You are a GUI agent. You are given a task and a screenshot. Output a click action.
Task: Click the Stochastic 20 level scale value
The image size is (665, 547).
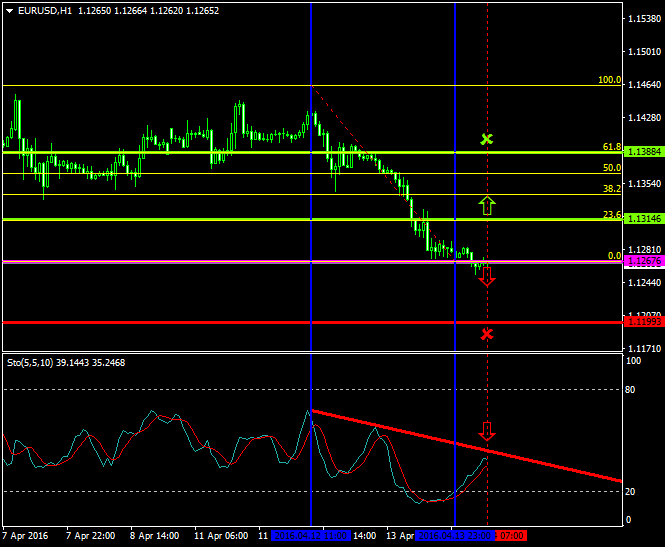(630, 491)
